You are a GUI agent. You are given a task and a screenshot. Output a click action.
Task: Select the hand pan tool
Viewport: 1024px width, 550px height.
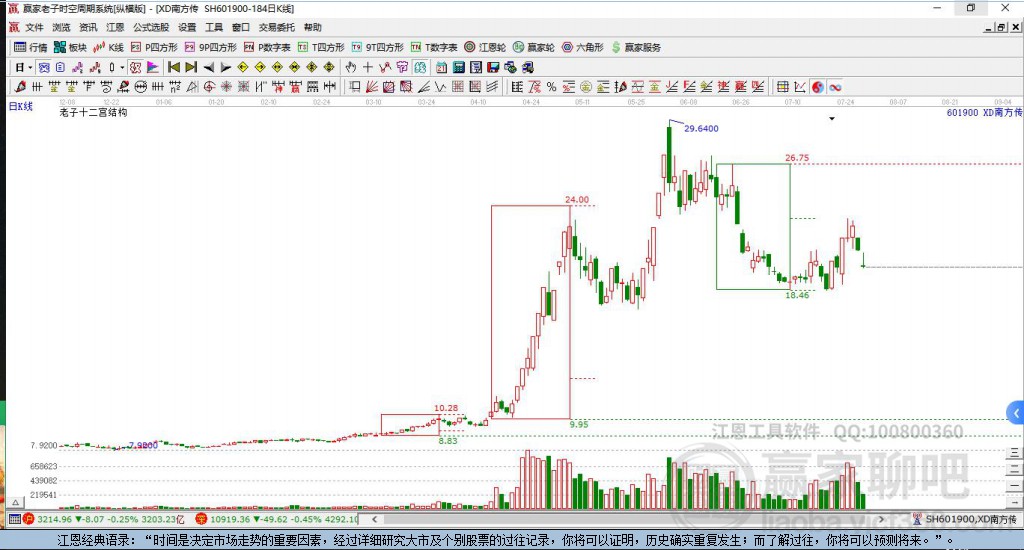pos(351,67)
